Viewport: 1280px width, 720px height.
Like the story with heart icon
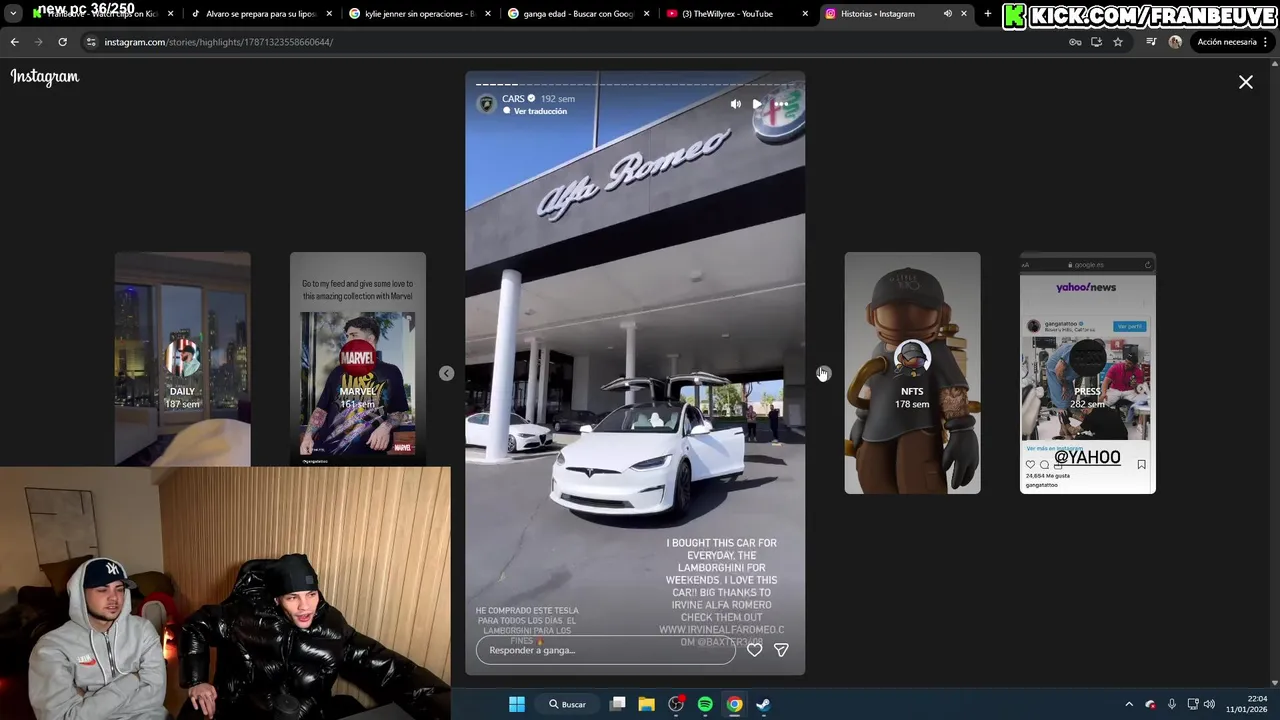coord(755,650)
